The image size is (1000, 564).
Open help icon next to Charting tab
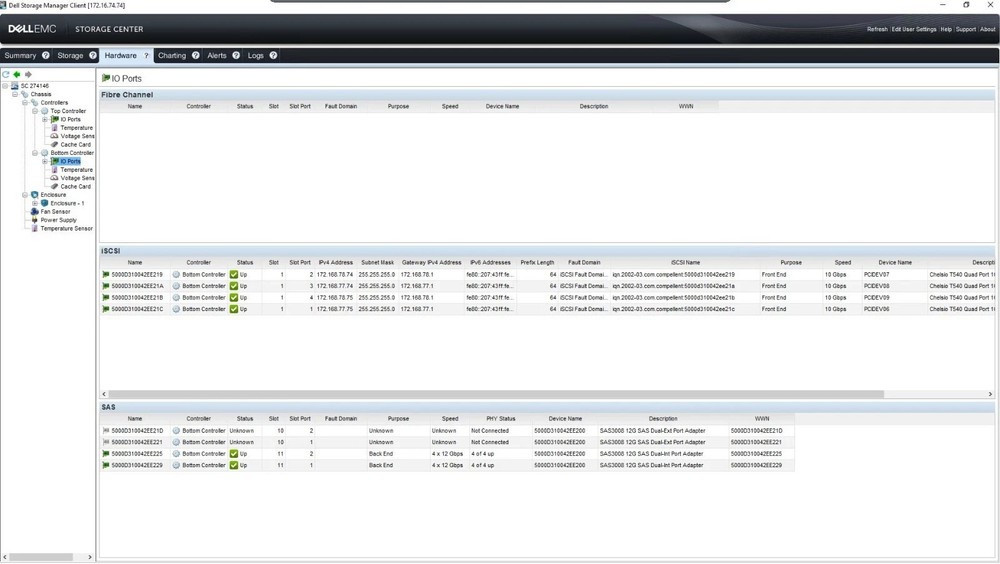pyautogui.click(x=196, y=56)
